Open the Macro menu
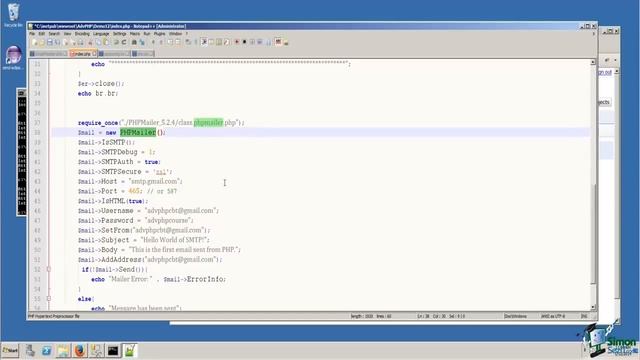This screenshot has height=360, width=640. tap(135, 34)
